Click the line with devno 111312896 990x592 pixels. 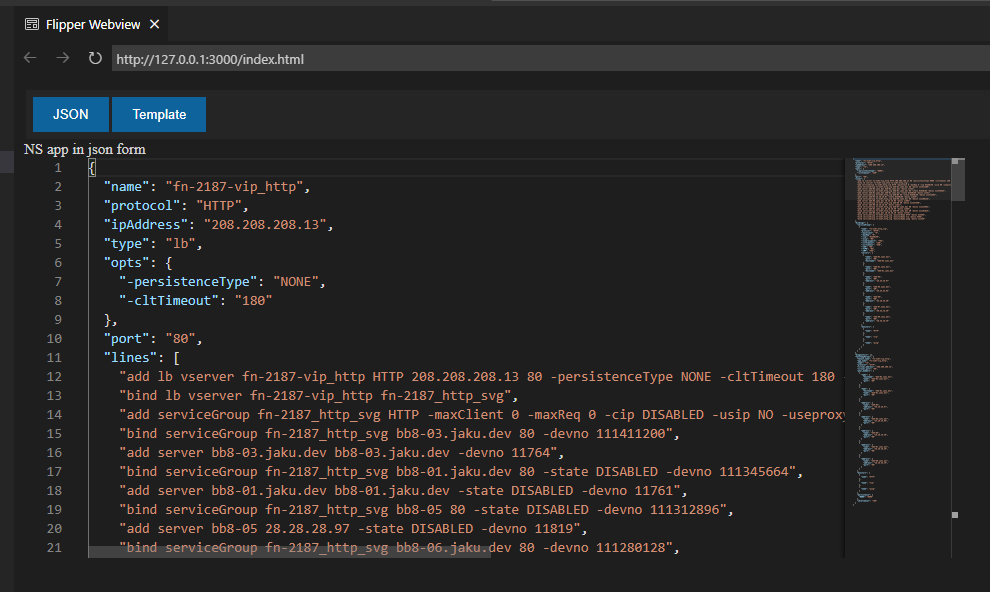[x=426, y=509]
